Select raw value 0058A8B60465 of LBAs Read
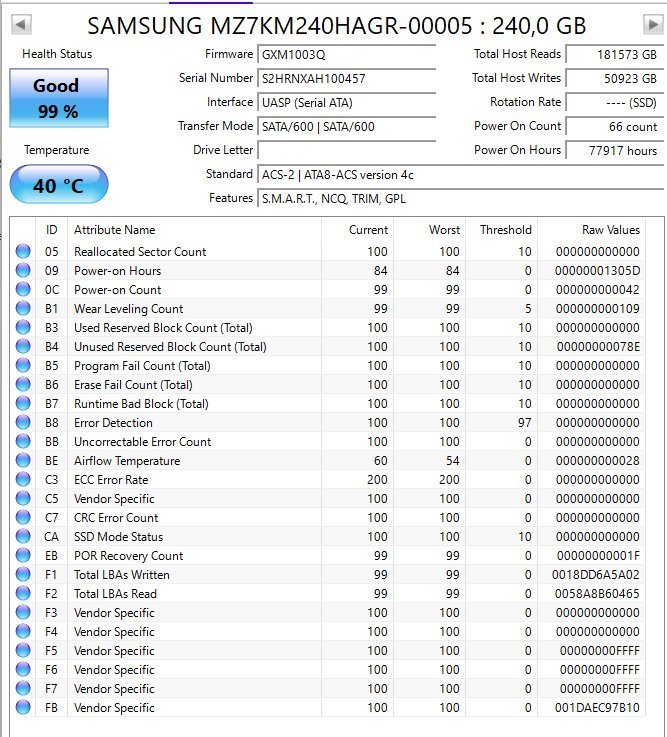667x737 pixels. [597, 594]
